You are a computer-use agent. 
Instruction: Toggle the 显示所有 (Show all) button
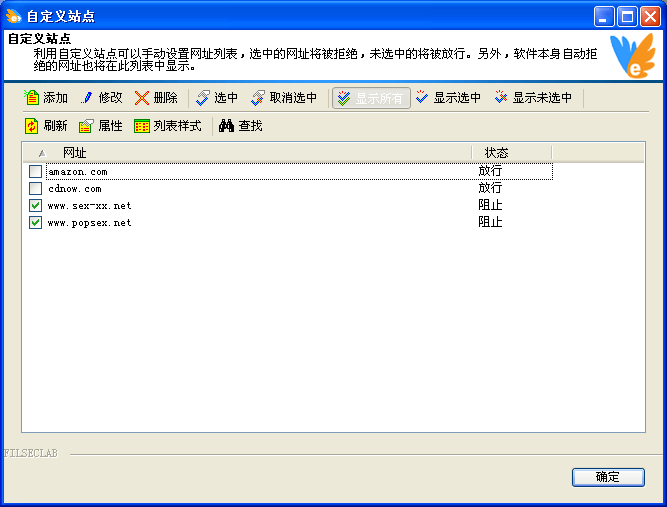pos(371,98)
